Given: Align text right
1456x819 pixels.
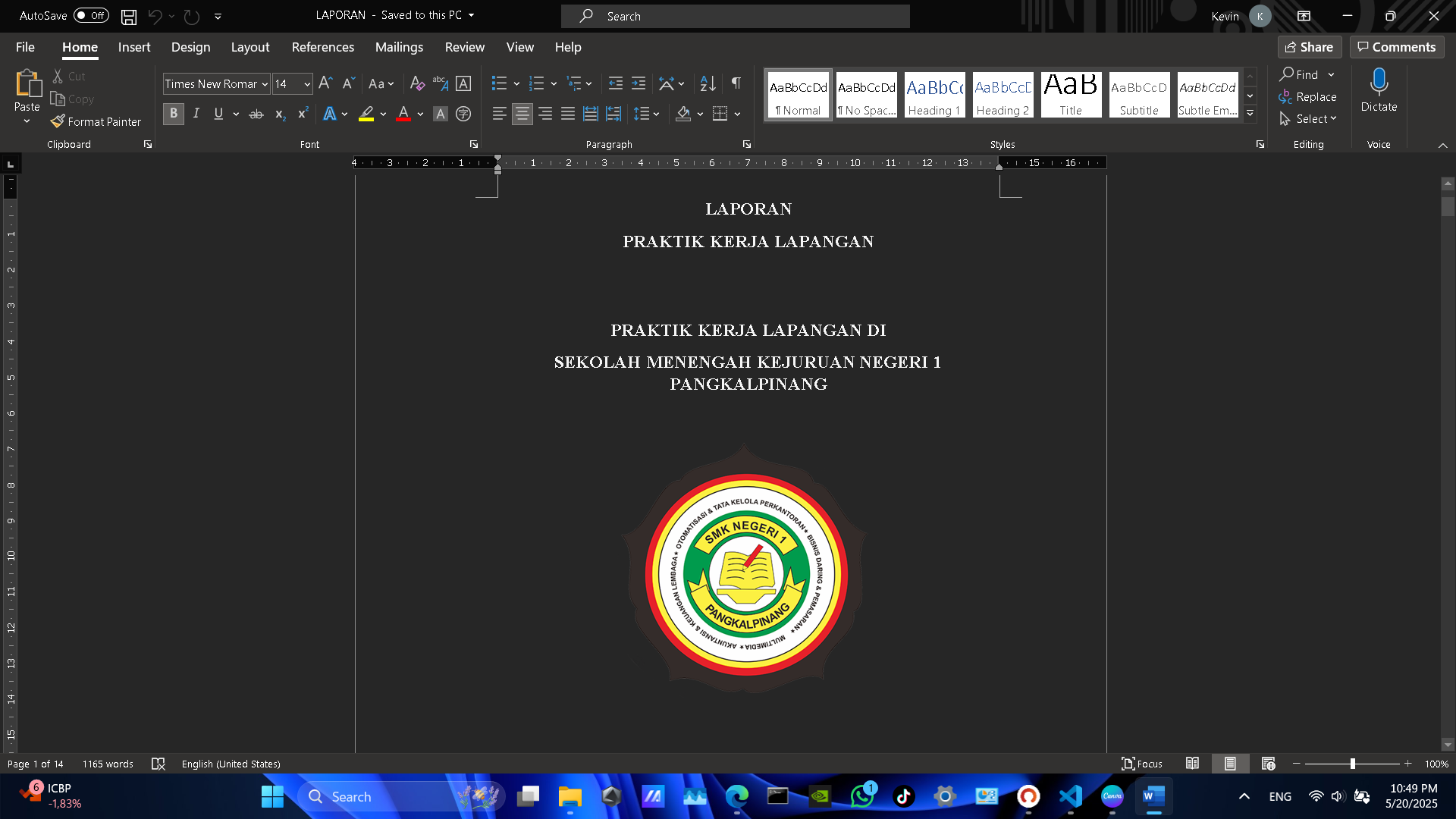Looking at the screenshot, I should [x=545, y=114].
